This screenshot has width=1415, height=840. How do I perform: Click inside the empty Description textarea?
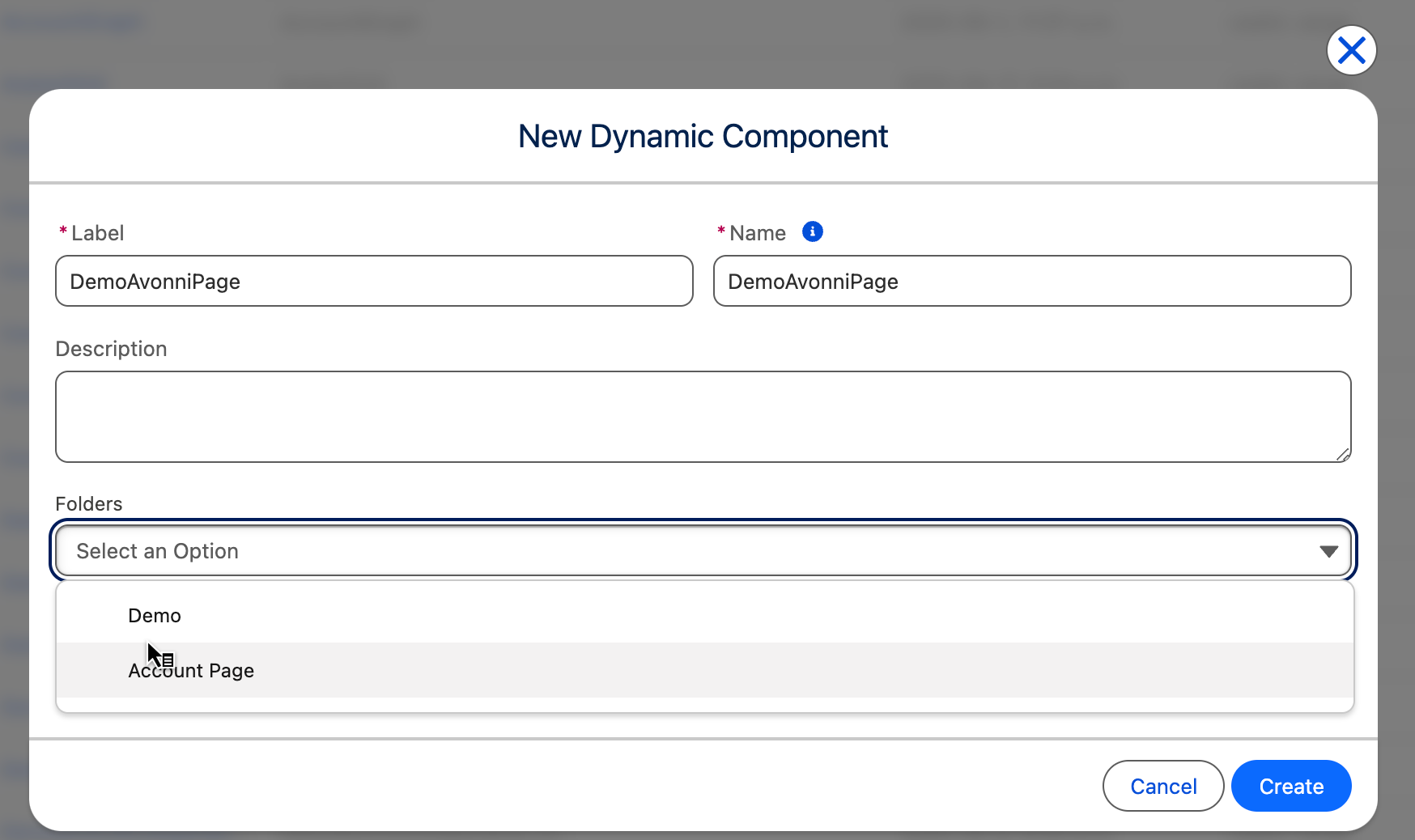[x=702, y=417]
